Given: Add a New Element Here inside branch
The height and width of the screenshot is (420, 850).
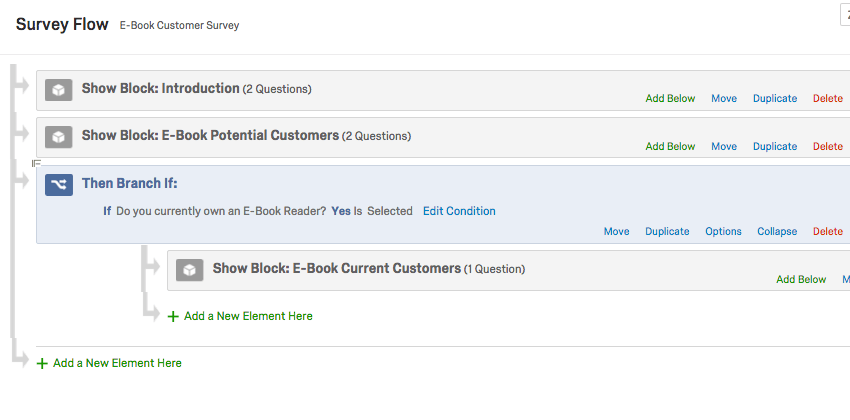Looking at the screenshot, I should (x=248, y=316).
